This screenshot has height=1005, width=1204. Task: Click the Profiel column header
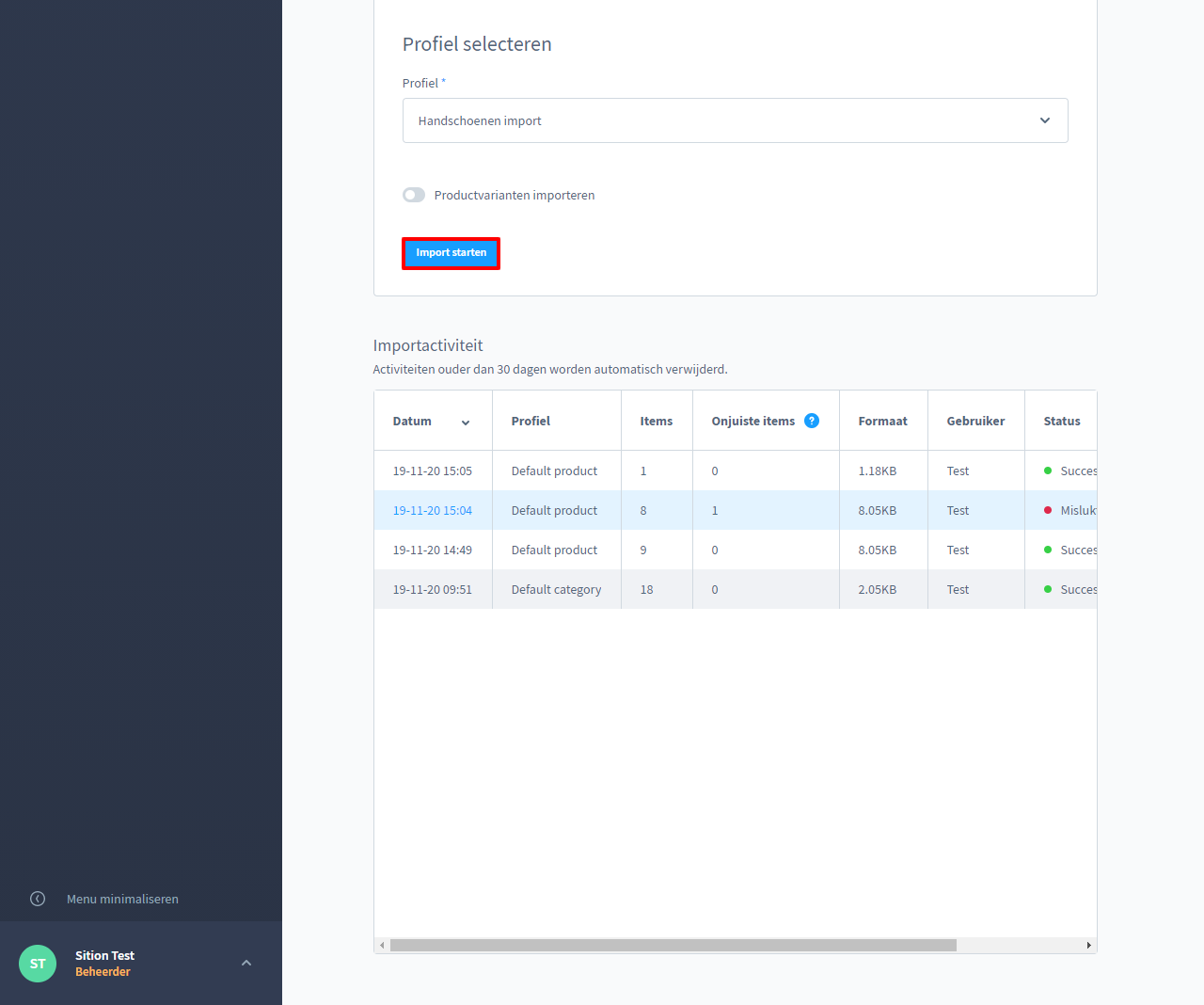[531, 421]
